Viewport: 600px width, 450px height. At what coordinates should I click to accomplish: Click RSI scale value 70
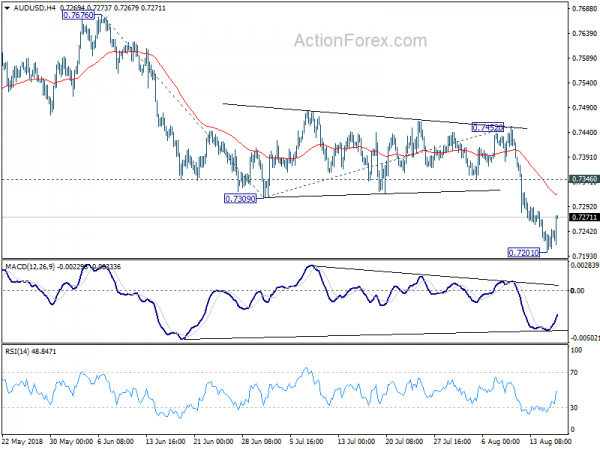[x=574, y=372]
